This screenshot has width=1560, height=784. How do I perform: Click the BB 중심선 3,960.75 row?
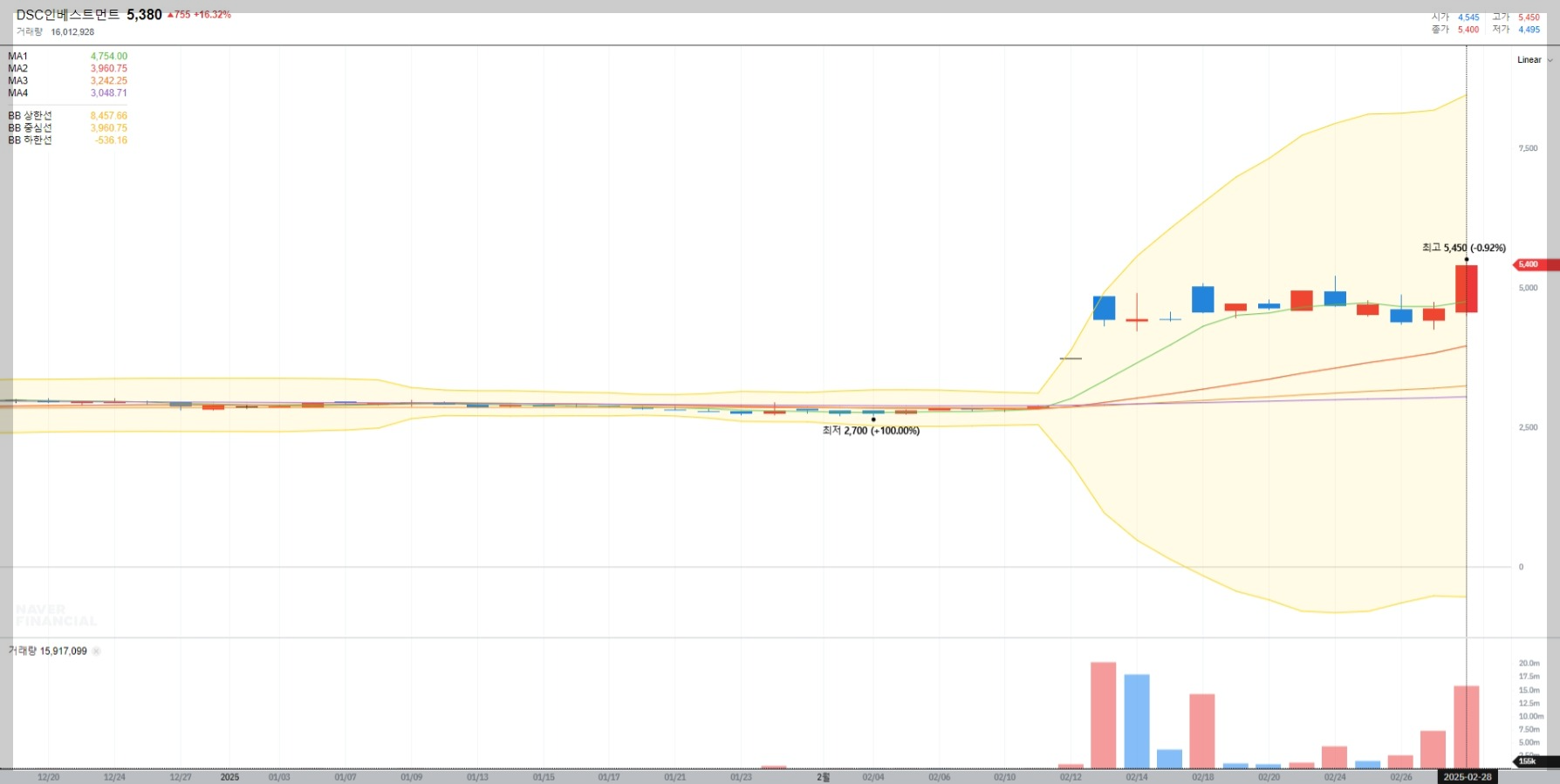[67, 127]
